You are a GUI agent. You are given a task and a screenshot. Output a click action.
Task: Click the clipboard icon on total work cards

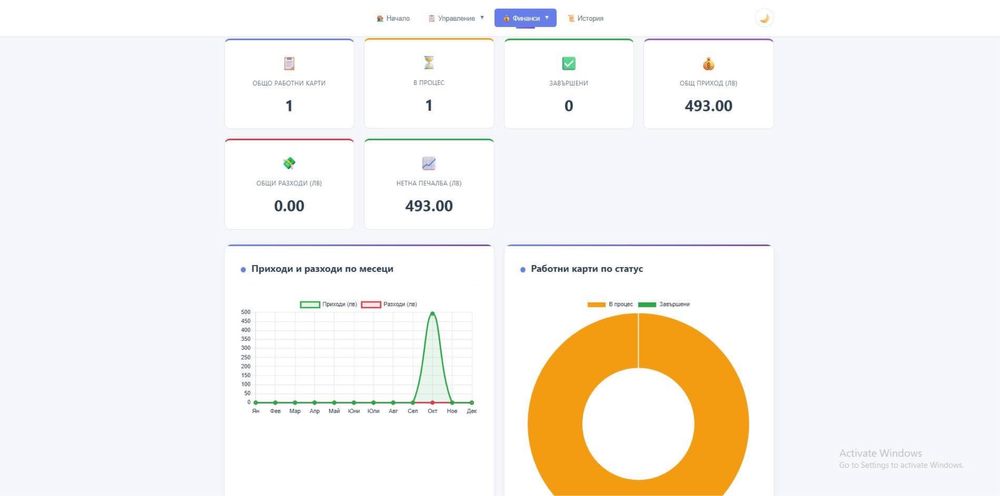tap(289, 64)
